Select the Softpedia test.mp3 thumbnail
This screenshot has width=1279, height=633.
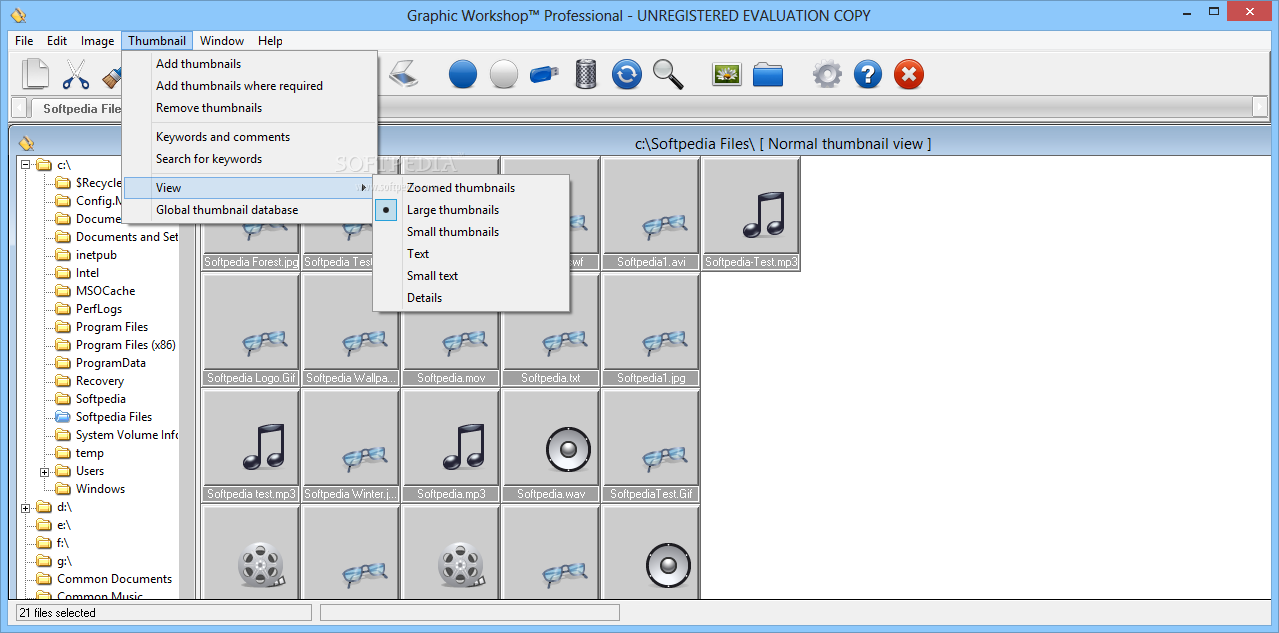point(251,445)
